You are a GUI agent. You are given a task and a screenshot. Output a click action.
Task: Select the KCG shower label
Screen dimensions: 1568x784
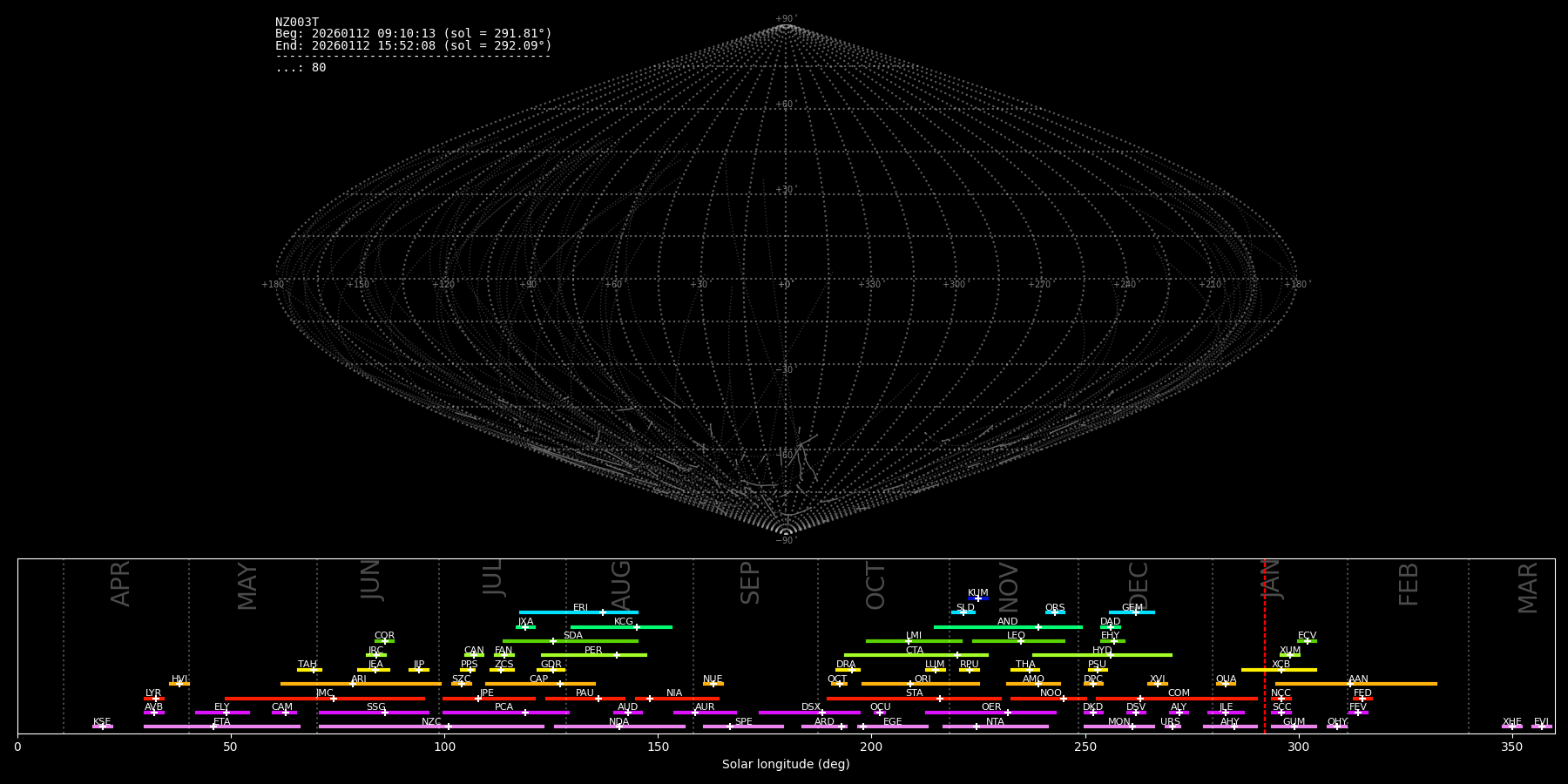click(624, 622)
